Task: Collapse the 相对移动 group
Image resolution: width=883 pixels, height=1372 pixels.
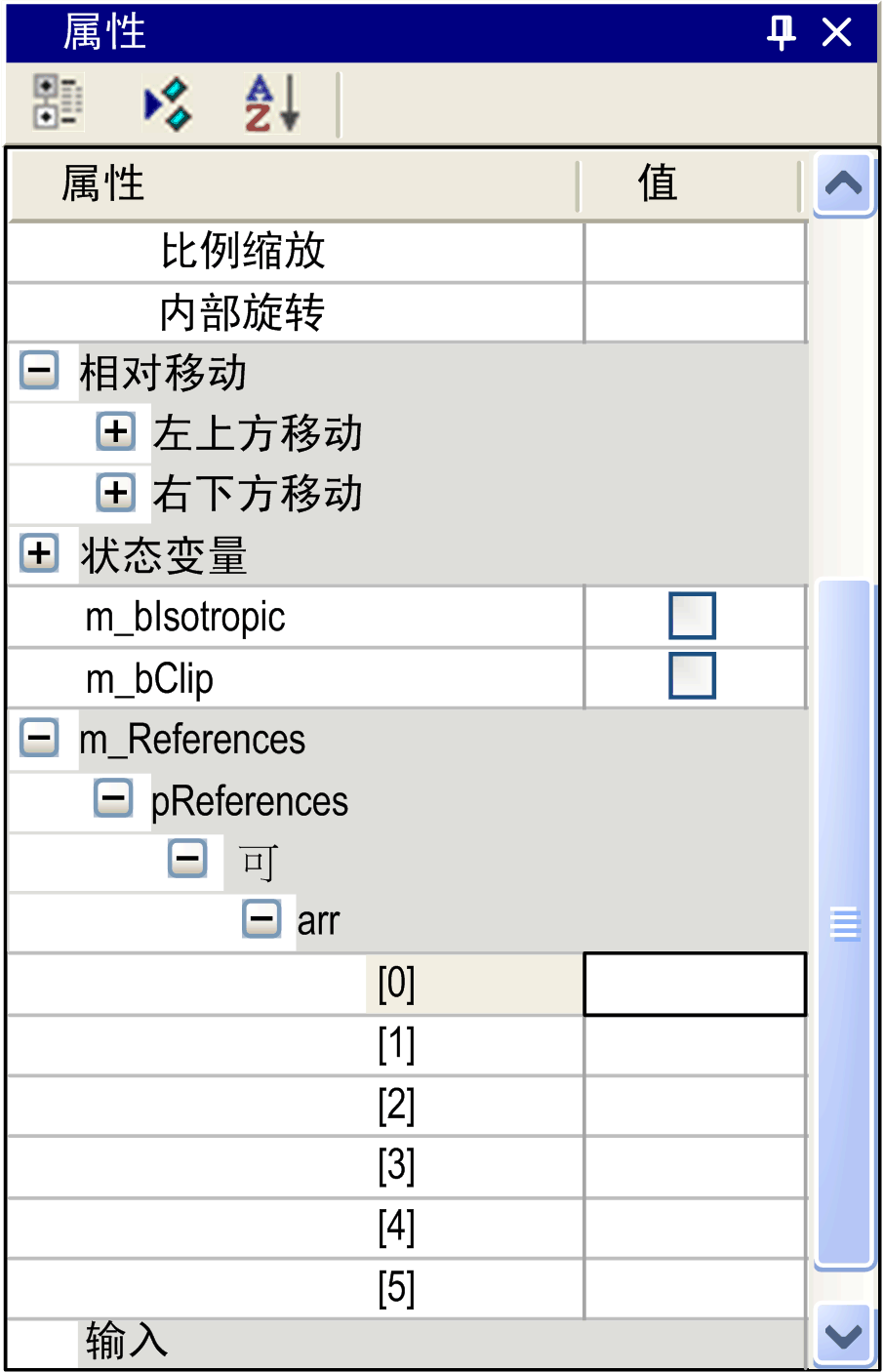Action: click(39, 371)
